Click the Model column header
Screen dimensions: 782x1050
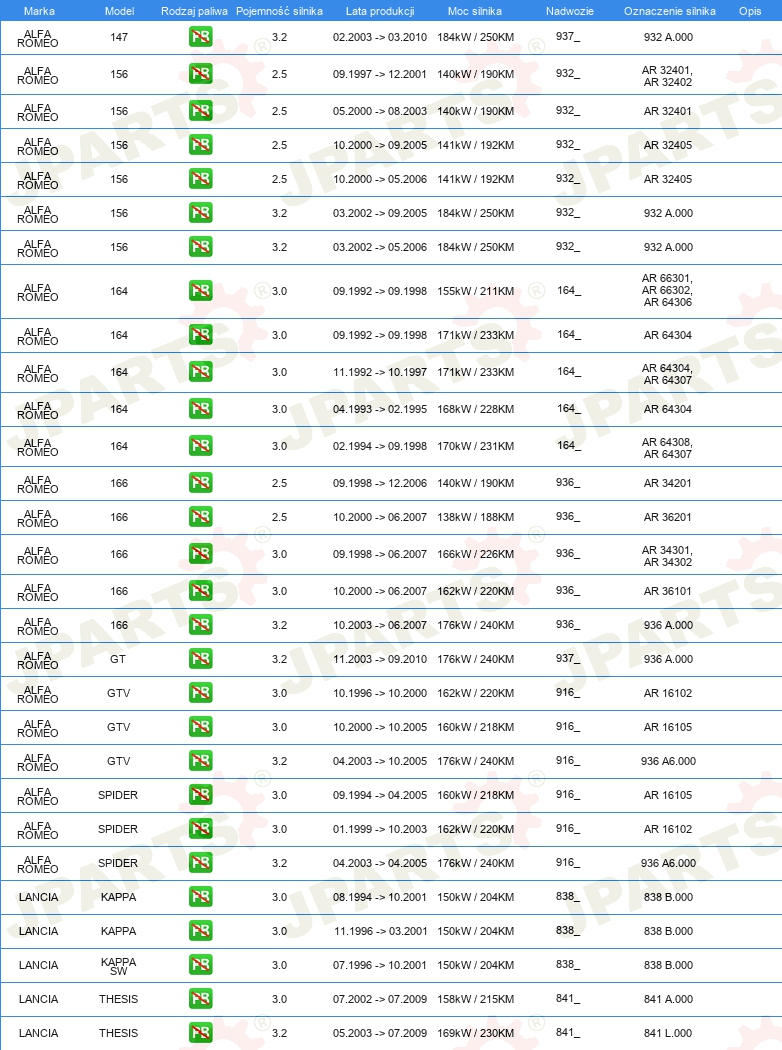(x=119, y=11)
